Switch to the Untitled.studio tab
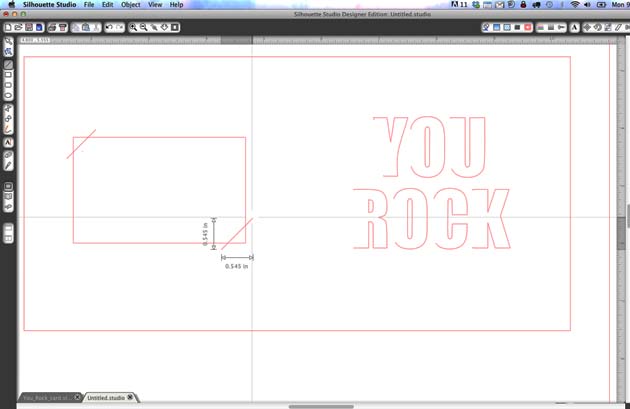630x409 pixels. coord(106,398)
